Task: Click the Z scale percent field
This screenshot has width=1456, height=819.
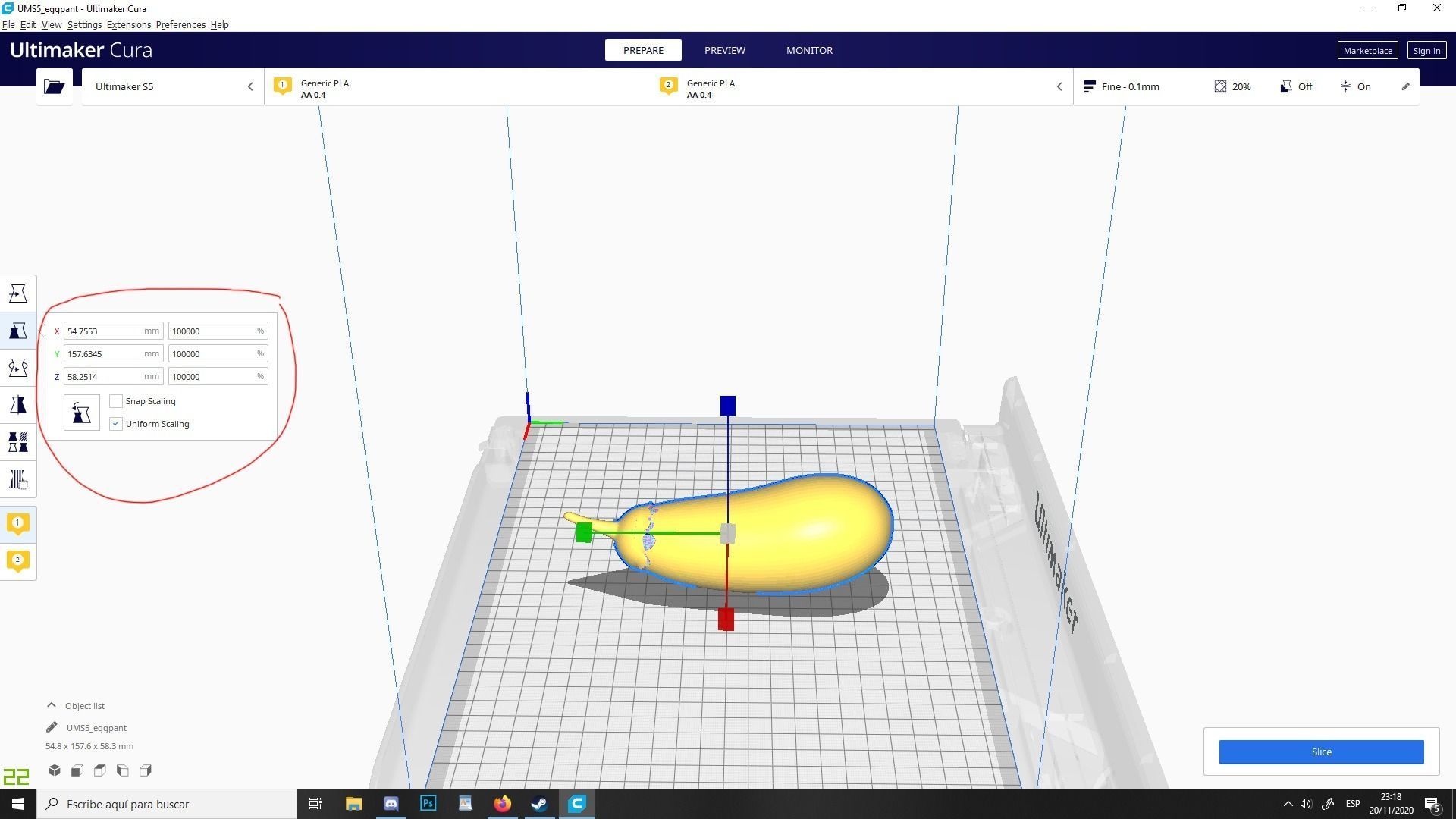Action: pos(218,377)
